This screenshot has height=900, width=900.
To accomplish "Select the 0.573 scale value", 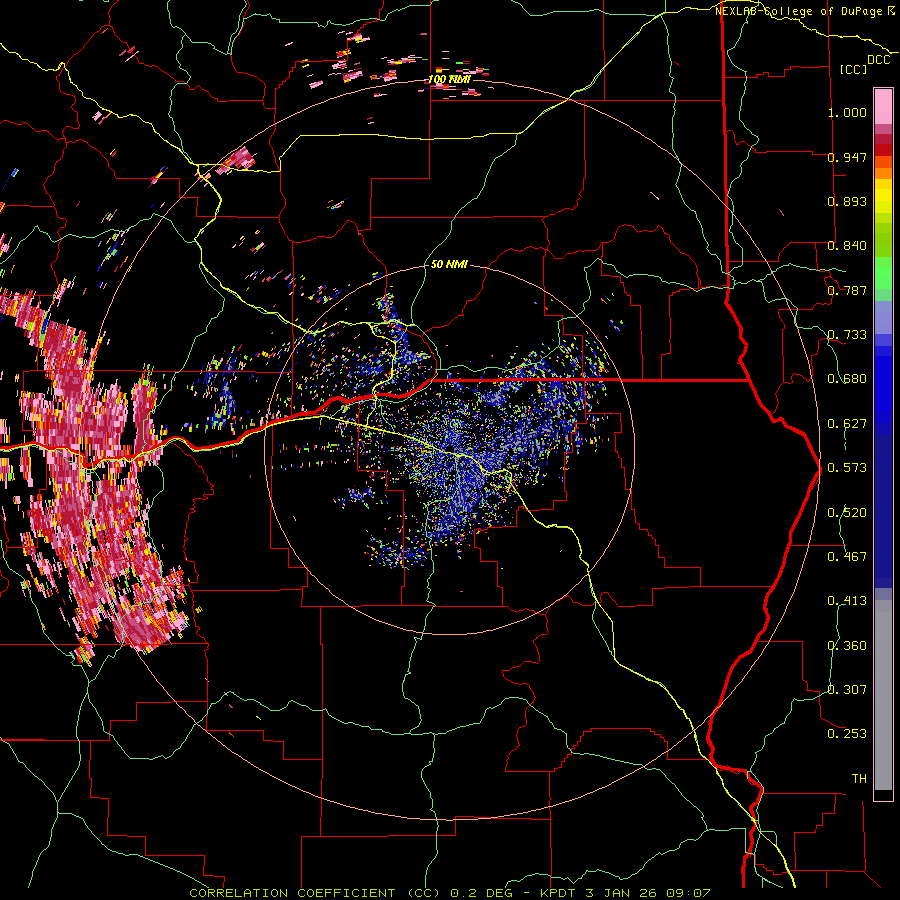I will pos(847,468).
